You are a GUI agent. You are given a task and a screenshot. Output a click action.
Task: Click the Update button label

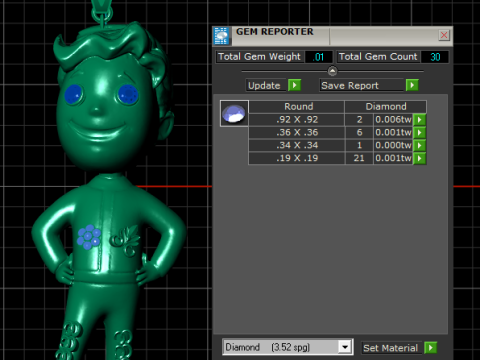[266, 85]
